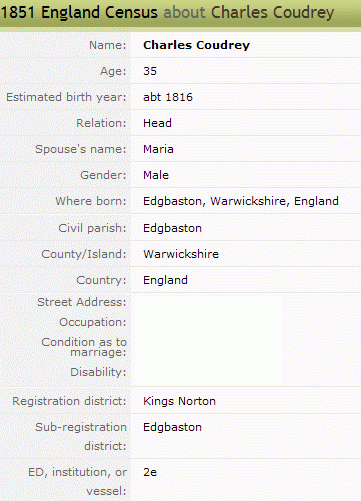Screen dimensions: 361x501
Task: Click the county value Warwickshire
Action: pyautogui.click(x=181, y=254)
